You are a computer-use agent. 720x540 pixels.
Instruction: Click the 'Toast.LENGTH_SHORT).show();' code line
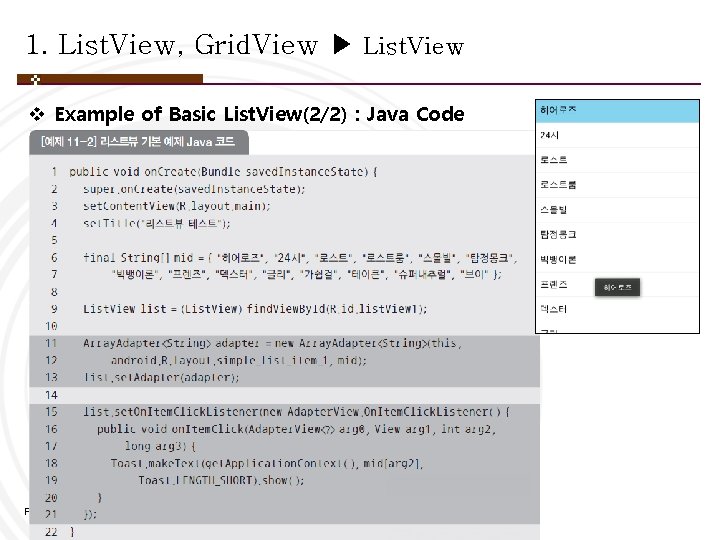click(221, 480)
